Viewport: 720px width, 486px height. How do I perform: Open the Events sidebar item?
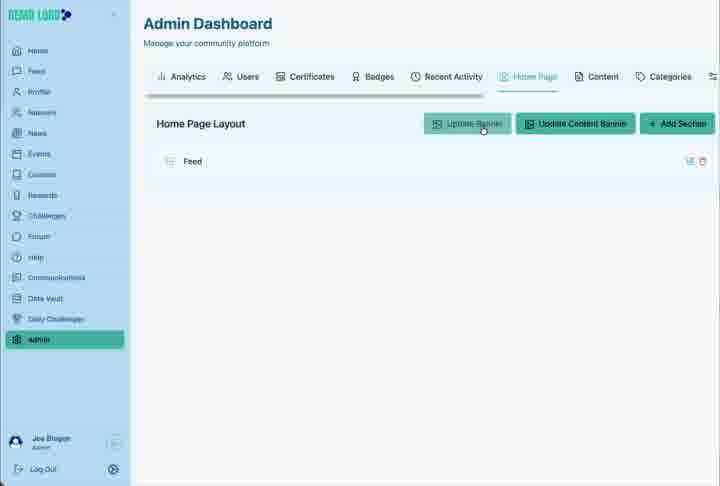tap(64, 154)
